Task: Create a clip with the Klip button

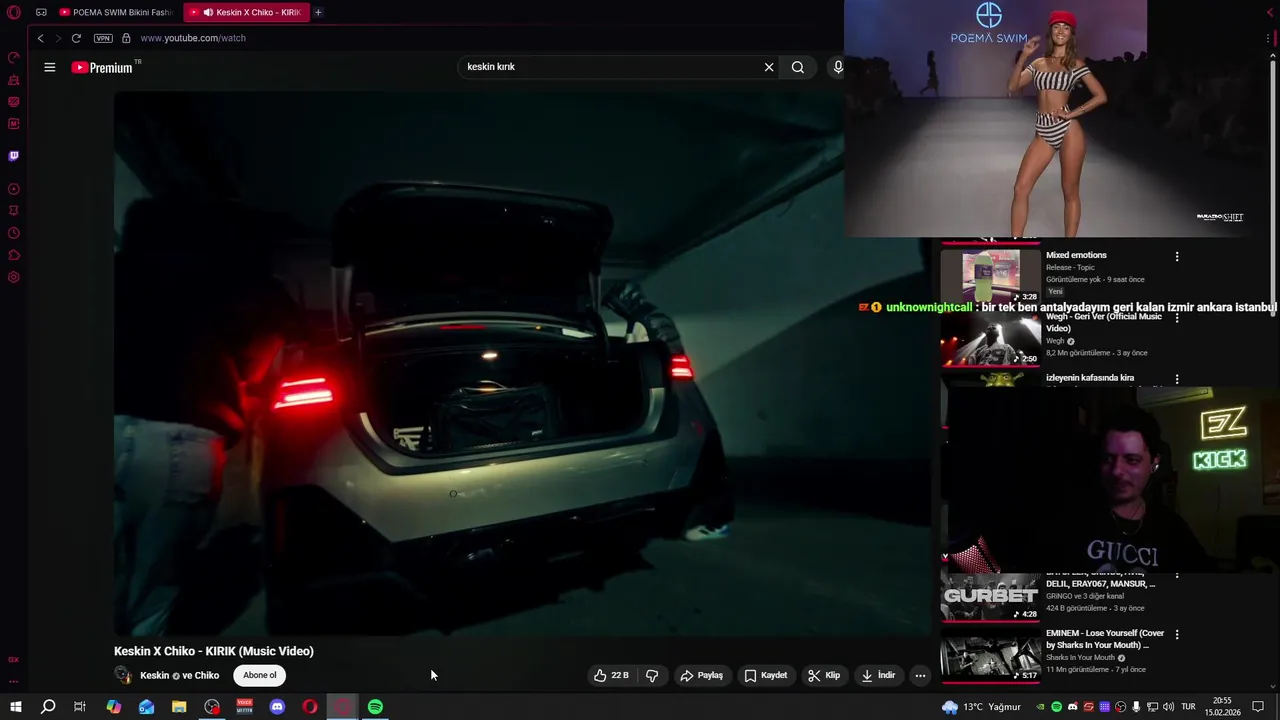Action: pos(824,675)
